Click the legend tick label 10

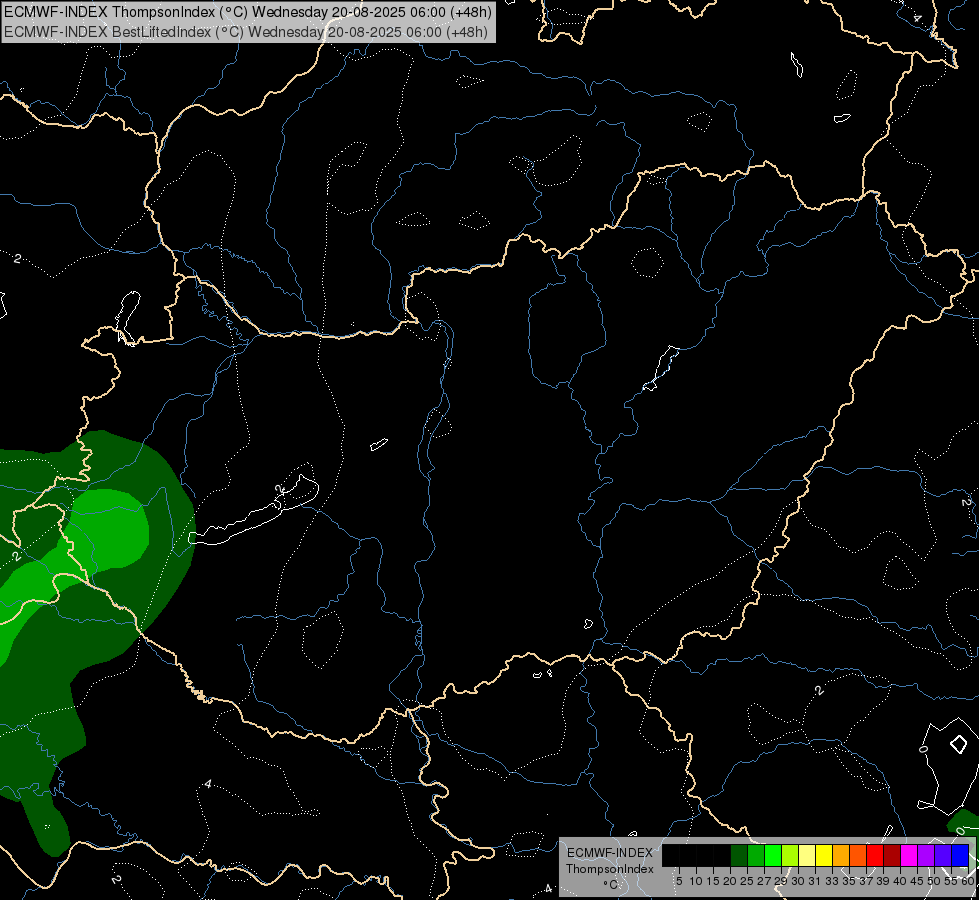point(696,881)
